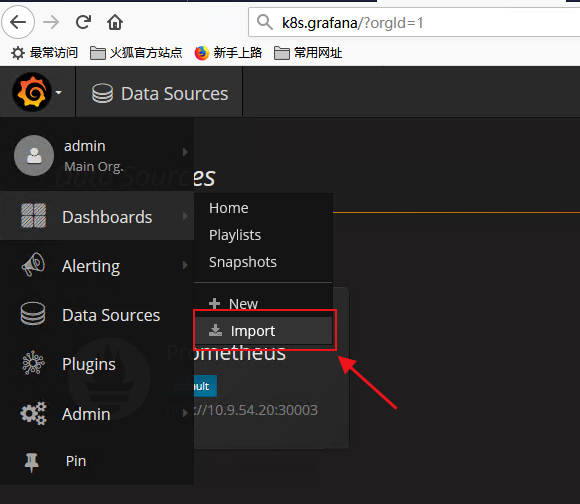Open the Plugins side menu item

click(97, 364)
